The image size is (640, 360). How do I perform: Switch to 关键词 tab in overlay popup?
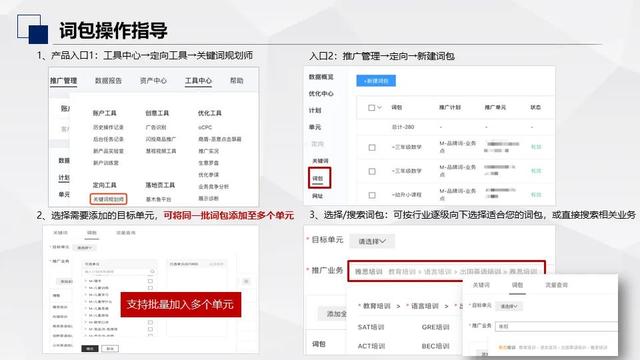pyautogui.click(x=481, y=285)
